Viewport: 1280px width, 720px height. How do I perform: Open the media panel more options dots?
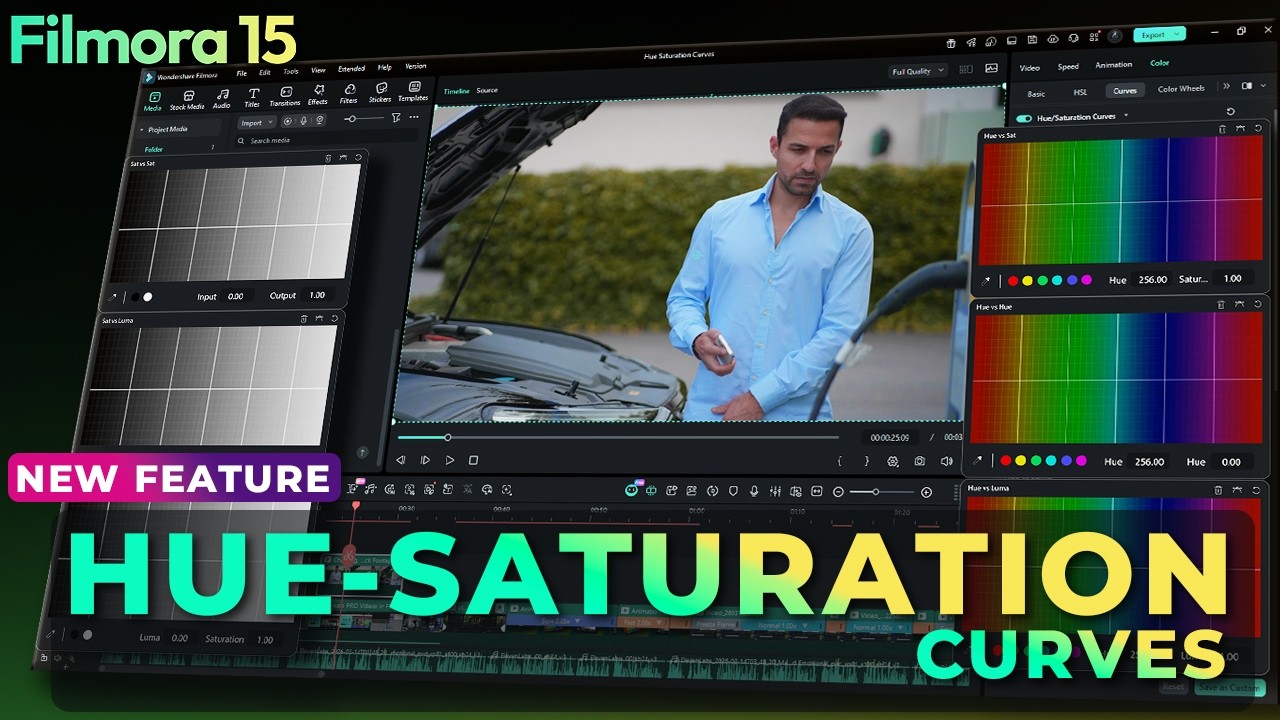(414, 117)
